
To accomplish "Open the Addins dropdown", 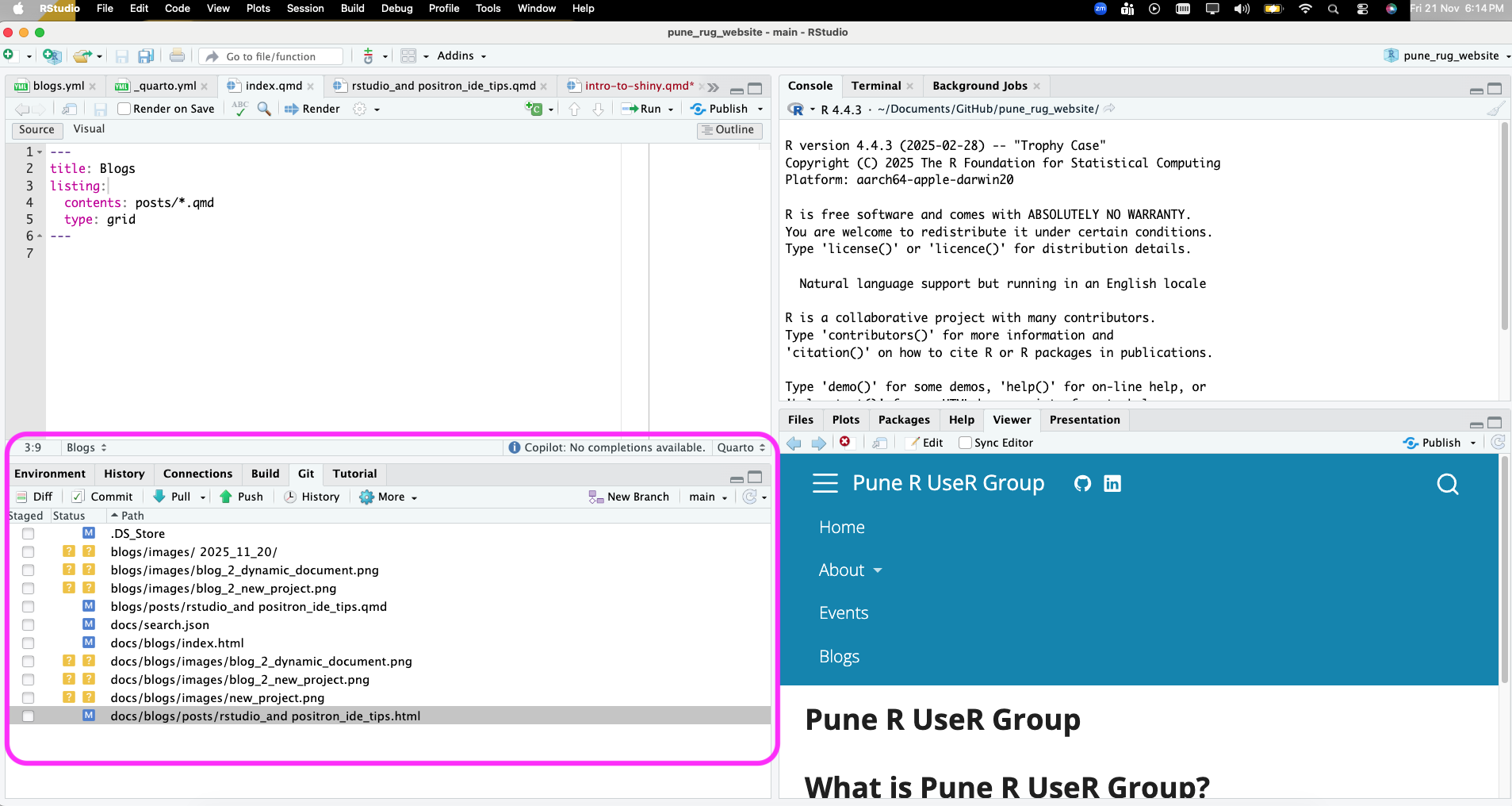I will (461, 56).
